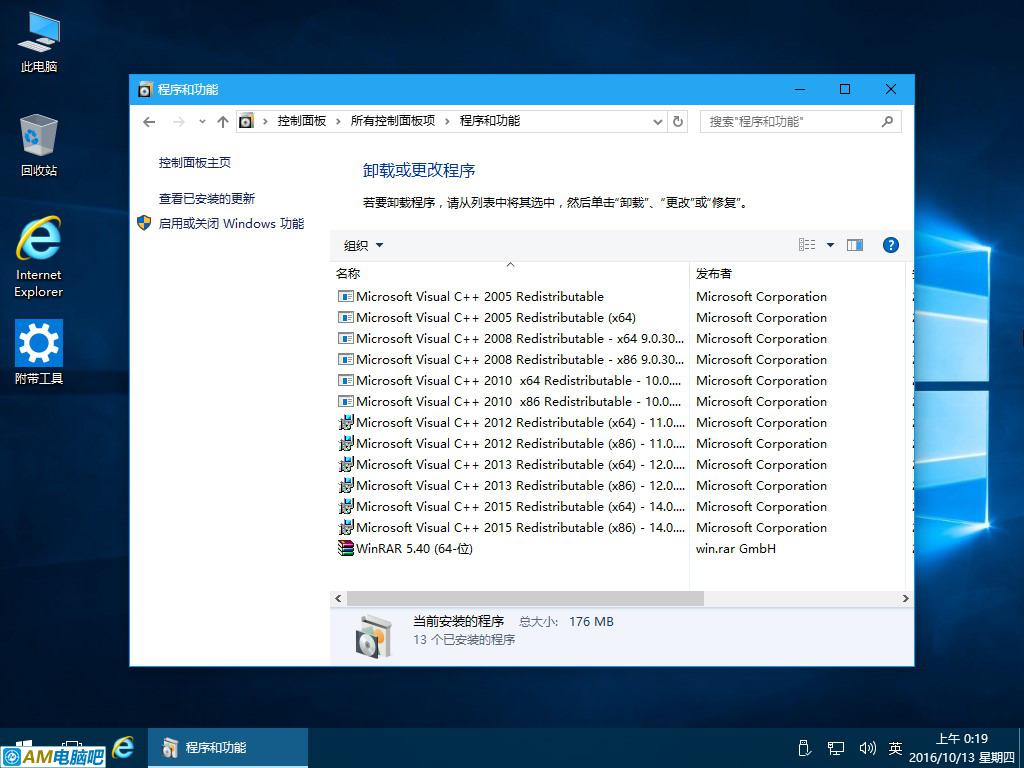Open 查看已安装的更新 link
This screenshot has height=768, width=1024.
206,199
